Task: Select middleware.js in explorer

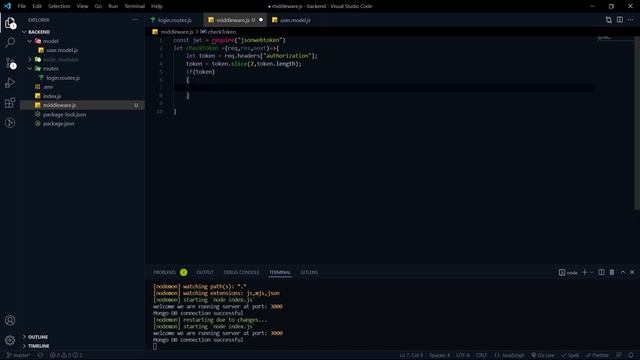Action: [82, 105]
